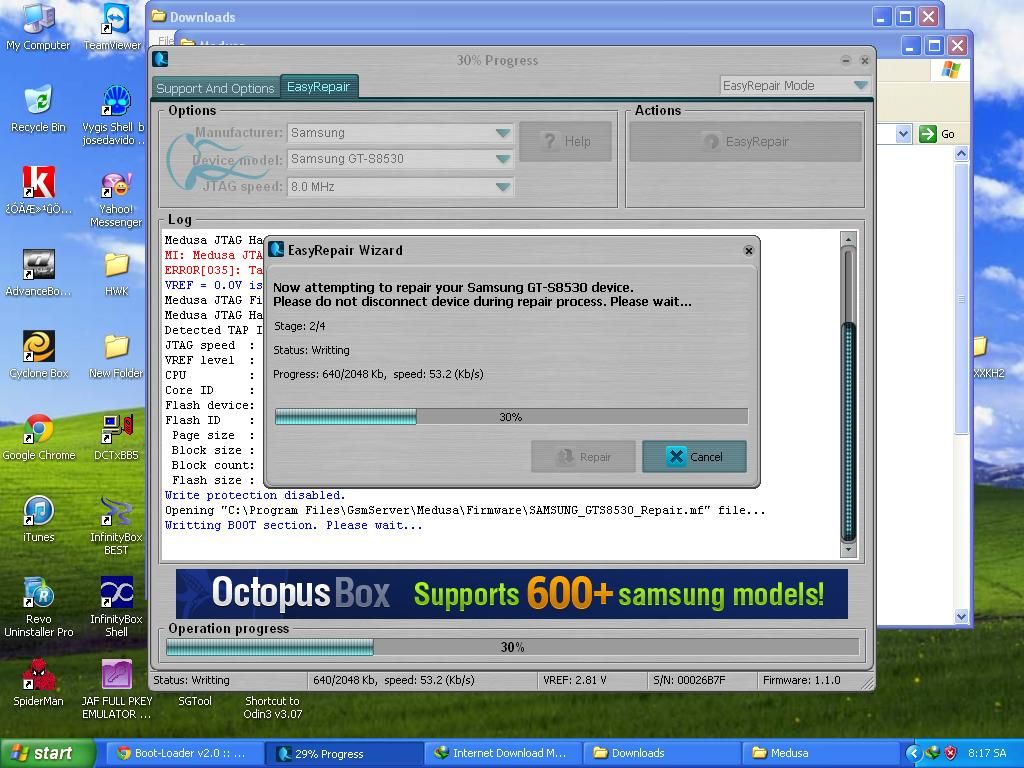The width and height of the screenshot is (1024, 768).
Task: Open JAF FULL PKEY EMULATOR shortcut
Action: 116,690
